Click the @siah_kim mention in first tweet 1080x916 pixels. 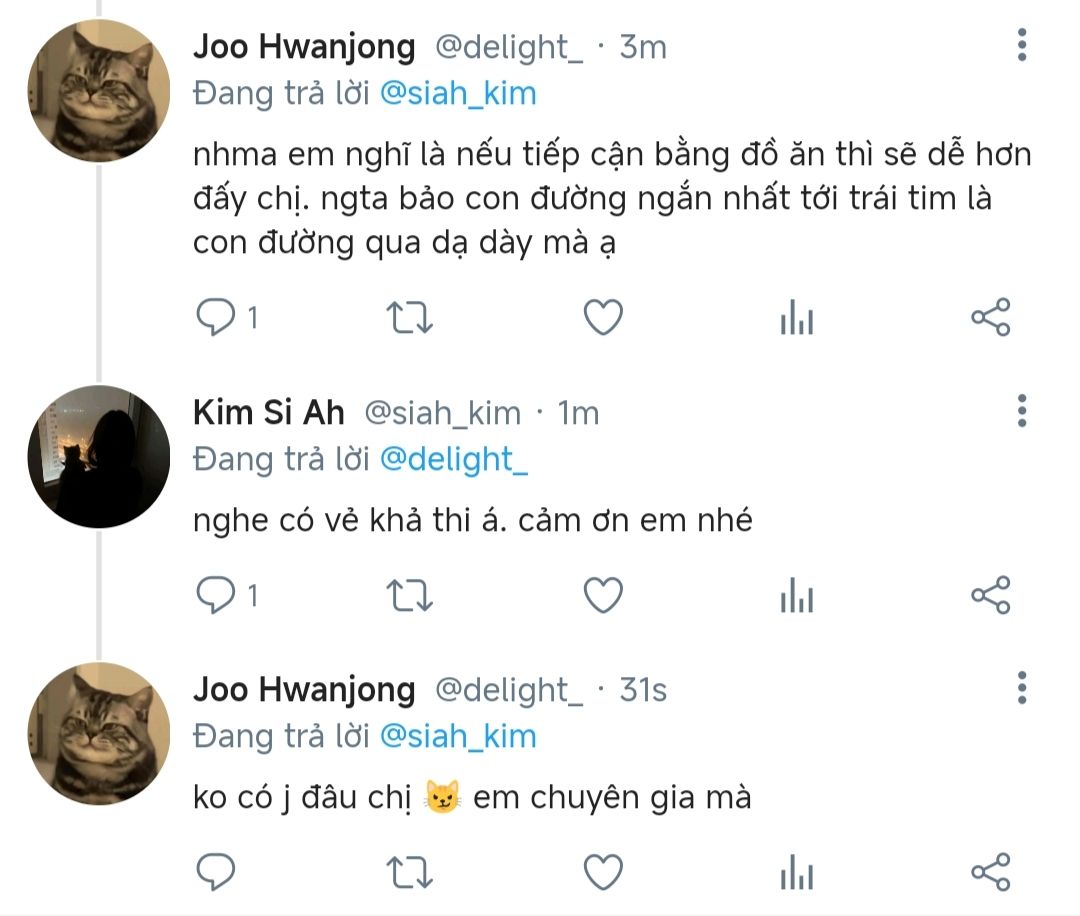click(458, 94)
